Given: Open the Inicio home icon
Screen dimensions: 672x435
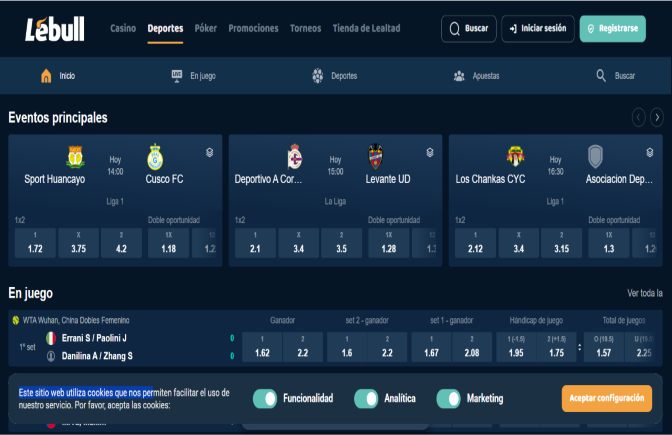Looking at the screenshot, I should point(46,76).
